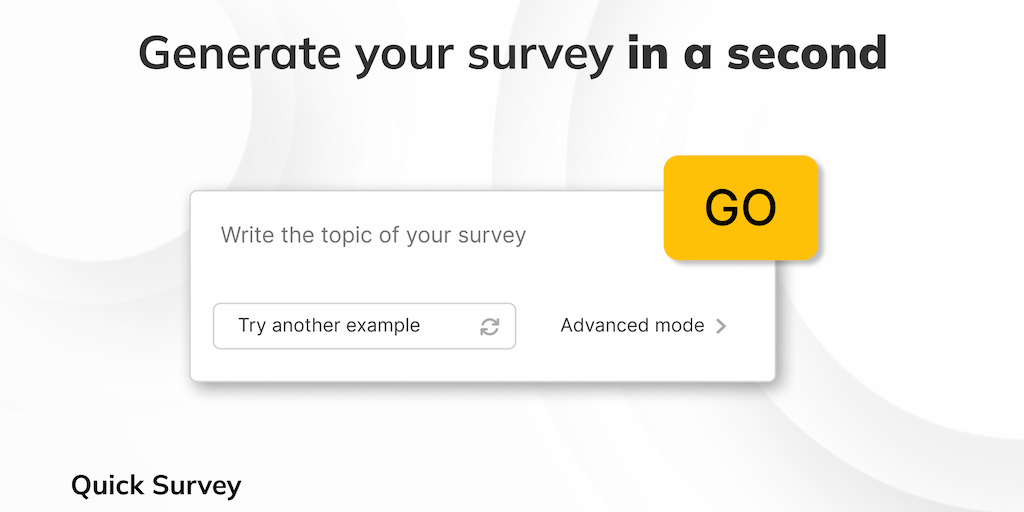Click the word "Quick" at bottom left
Viewport: 1024px width, 512px height.
click(108, 487)
